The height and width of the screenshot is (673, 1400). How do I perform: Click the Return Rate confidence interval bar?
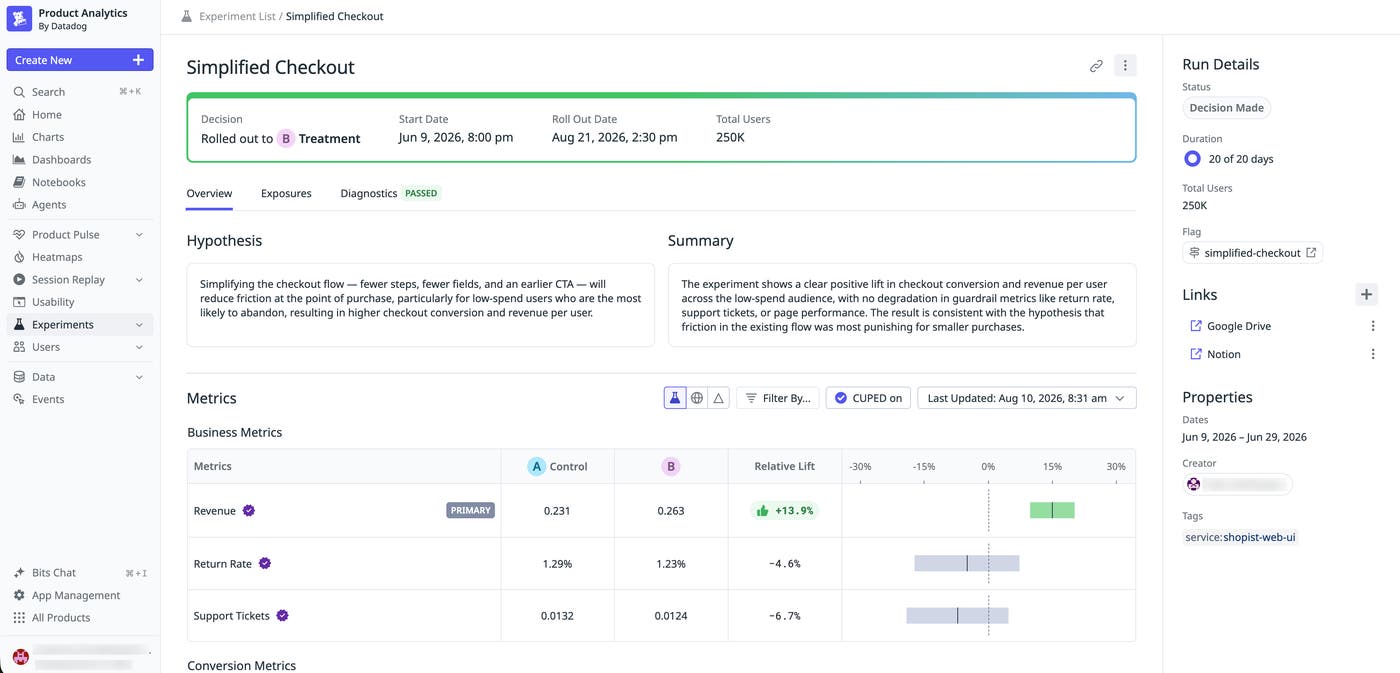pyautogui.click(x=966, y=563)
